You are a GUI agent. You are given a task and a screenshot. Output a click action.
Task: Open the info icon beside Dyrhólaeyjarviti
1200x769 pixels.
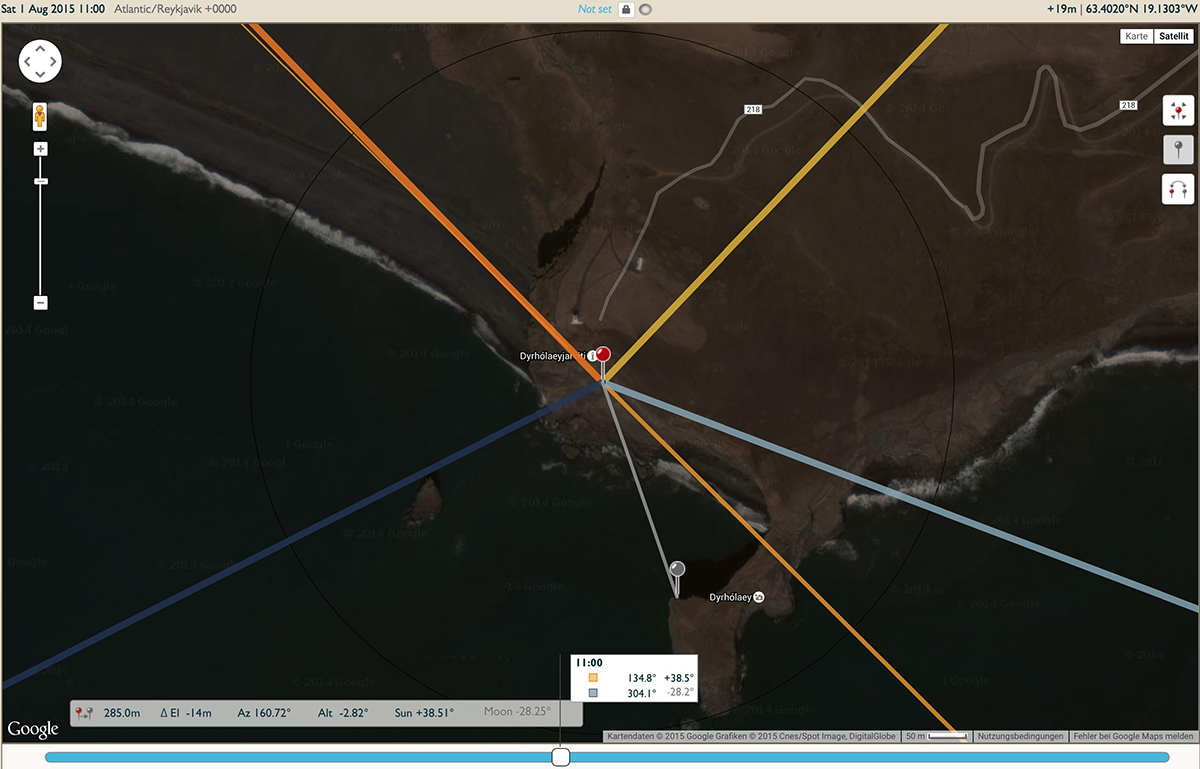pos(592,356)
